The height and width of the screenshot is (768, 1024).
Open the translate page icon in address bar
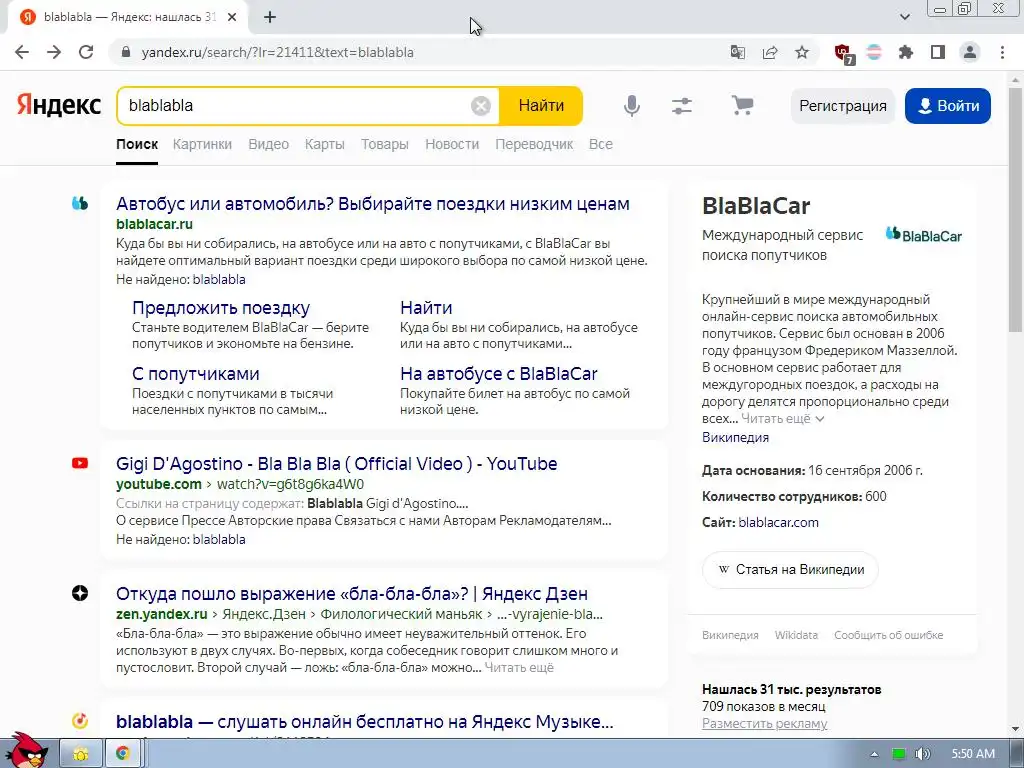738,52
